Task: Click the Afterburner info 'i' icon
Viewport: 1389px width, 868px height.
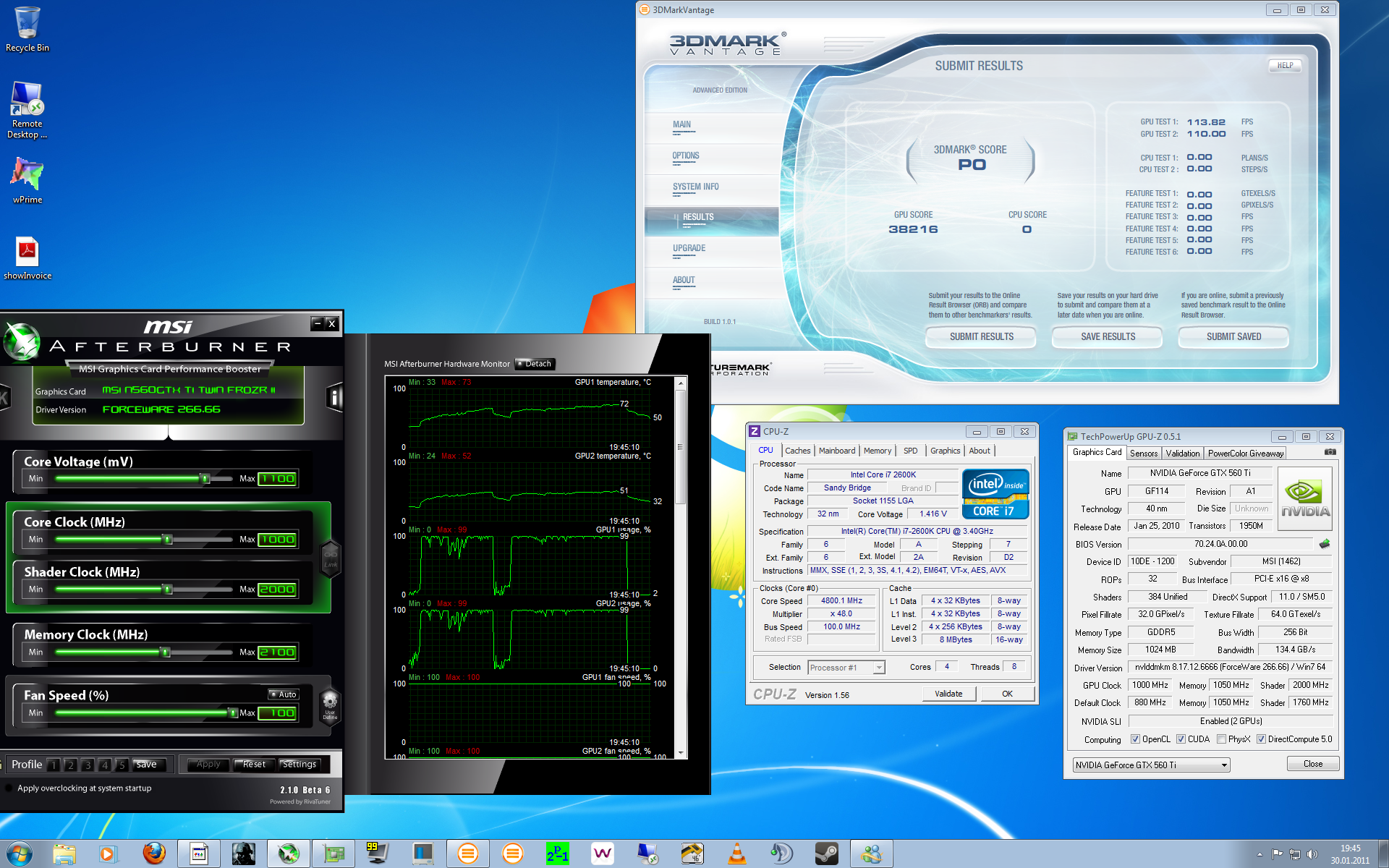Action: 334,397
